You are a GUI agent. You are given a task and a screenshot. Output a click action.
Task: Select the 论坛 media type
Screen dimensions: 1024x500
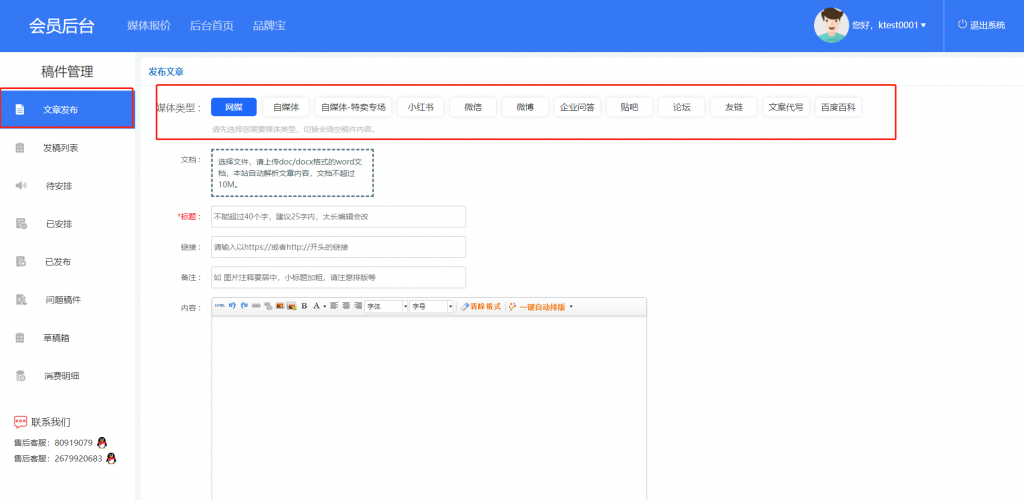[x=682, y=107]
